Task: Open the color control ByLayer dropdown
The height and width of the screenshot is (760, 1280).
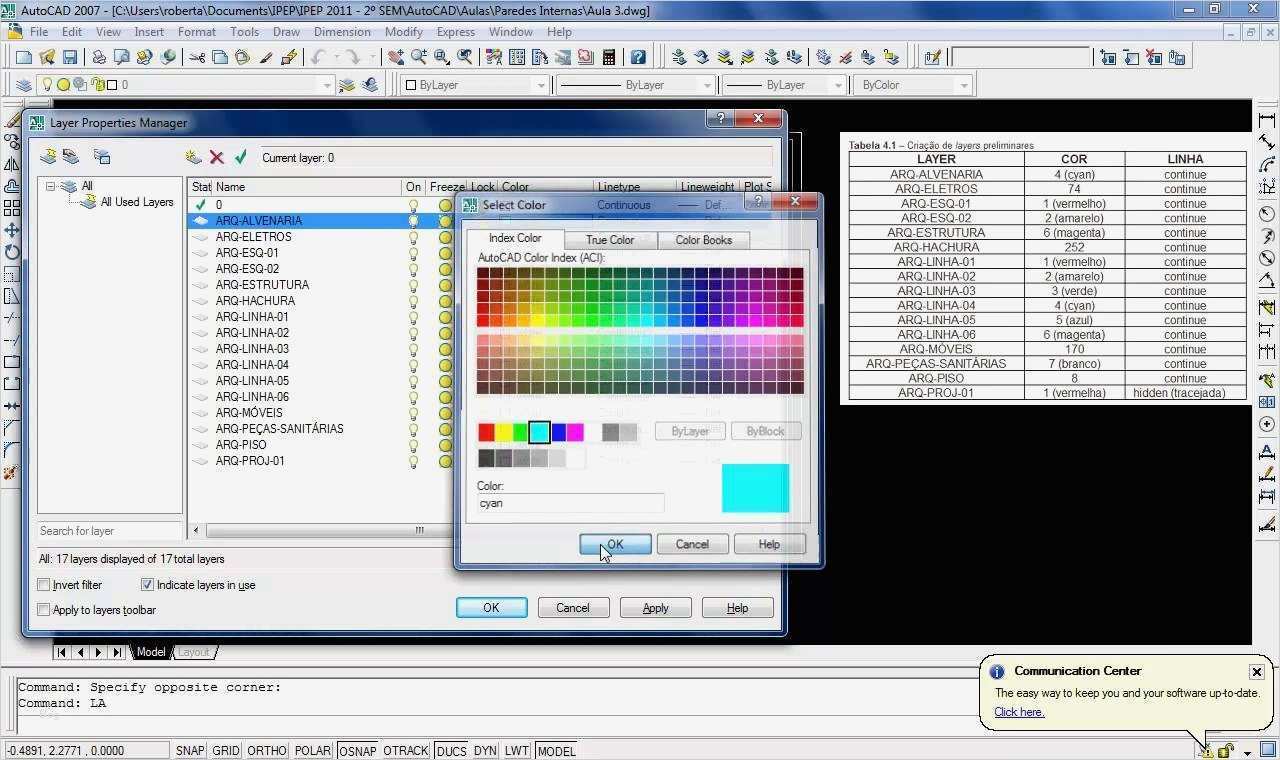Action: pos(541,85)
